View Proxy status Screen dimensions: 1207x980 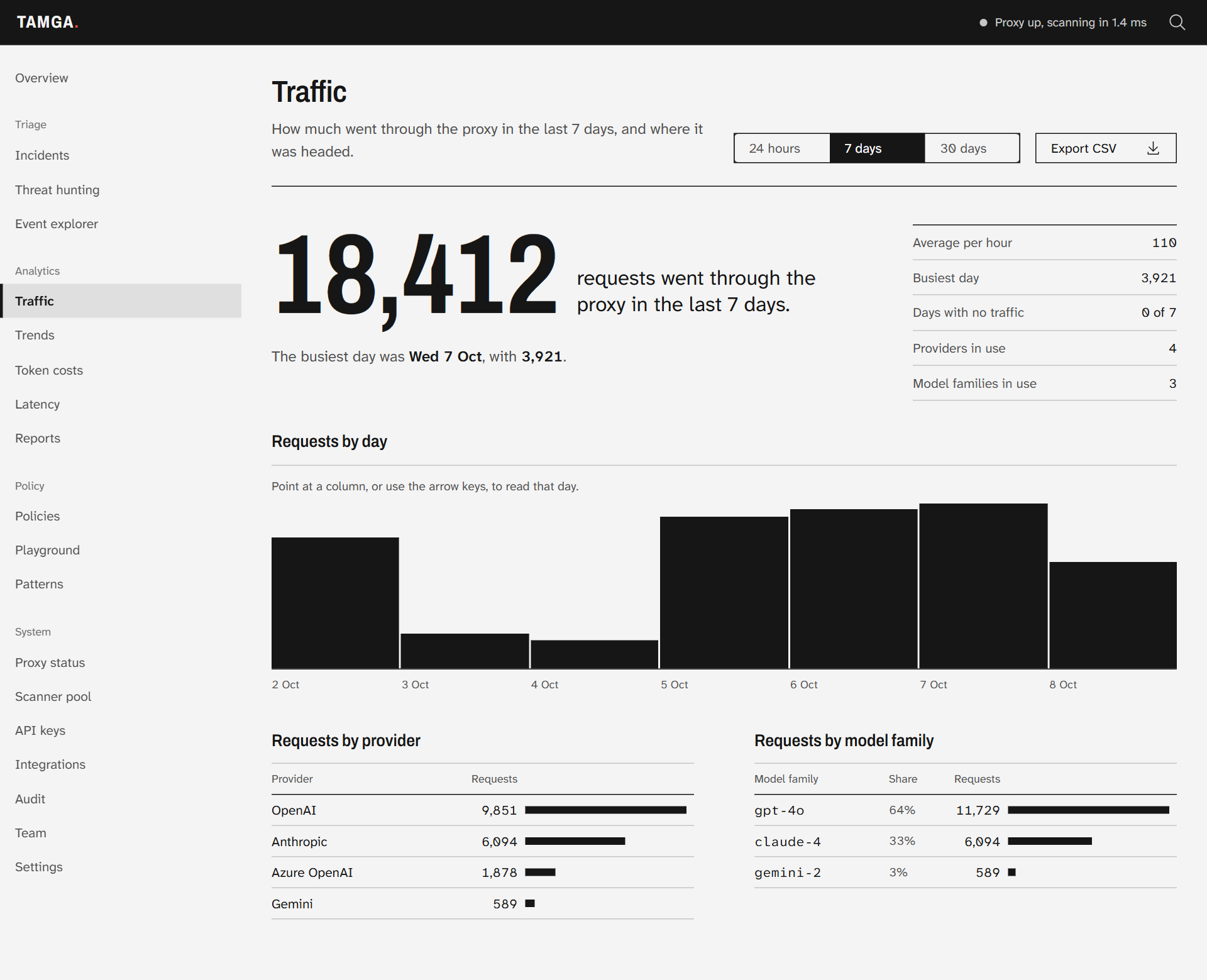[121, 663]
